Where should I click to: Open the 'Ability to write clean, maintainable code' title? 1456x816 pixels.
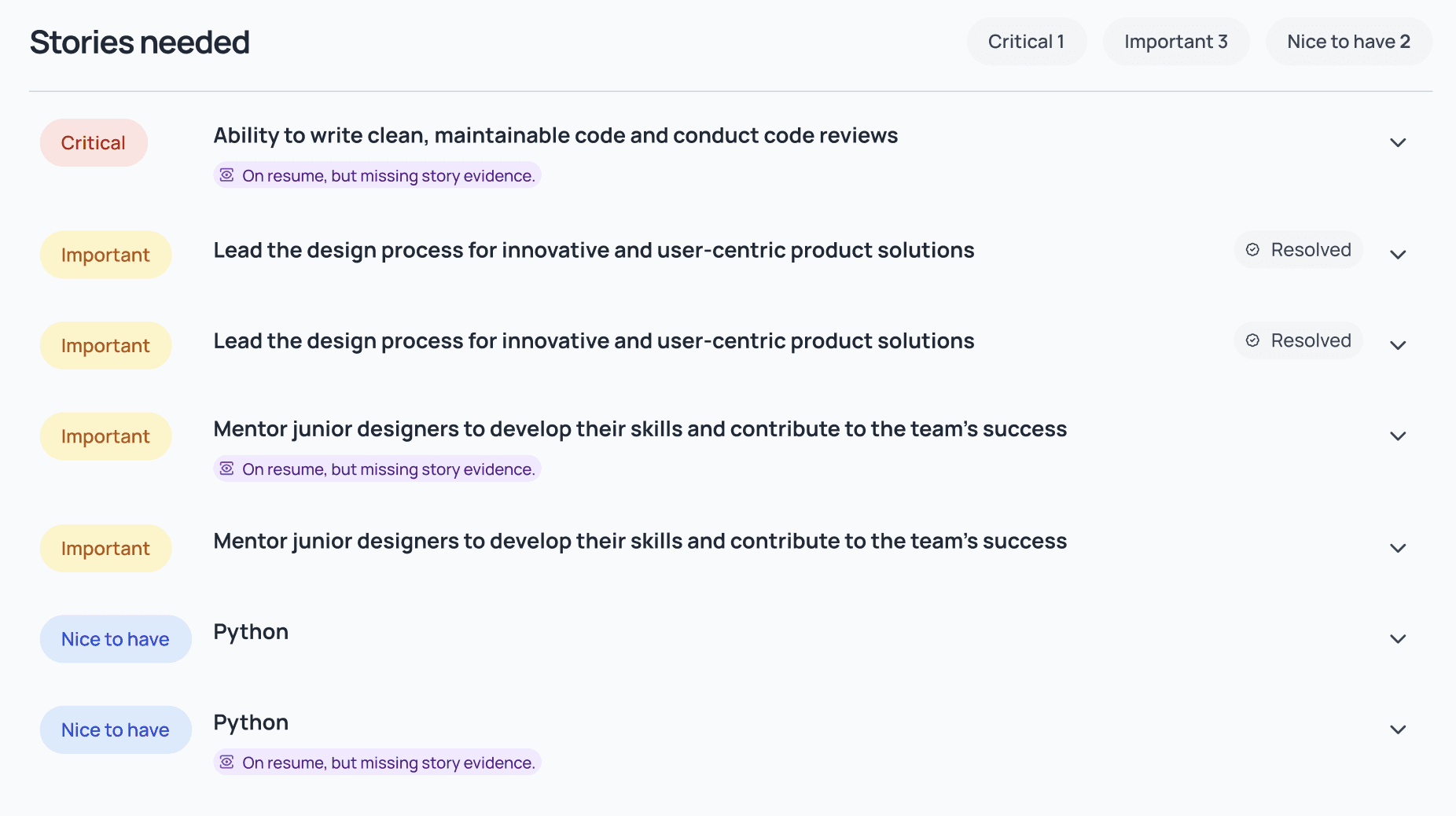point(555,136)
